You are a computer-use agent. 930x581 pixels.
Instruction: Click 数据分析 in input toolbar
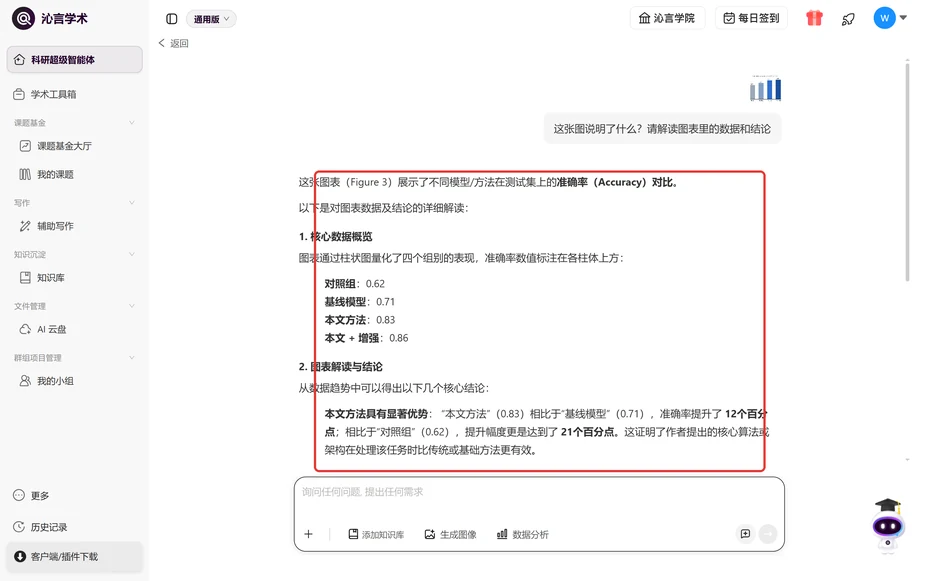pyautogui.click(x=523, y=534)
